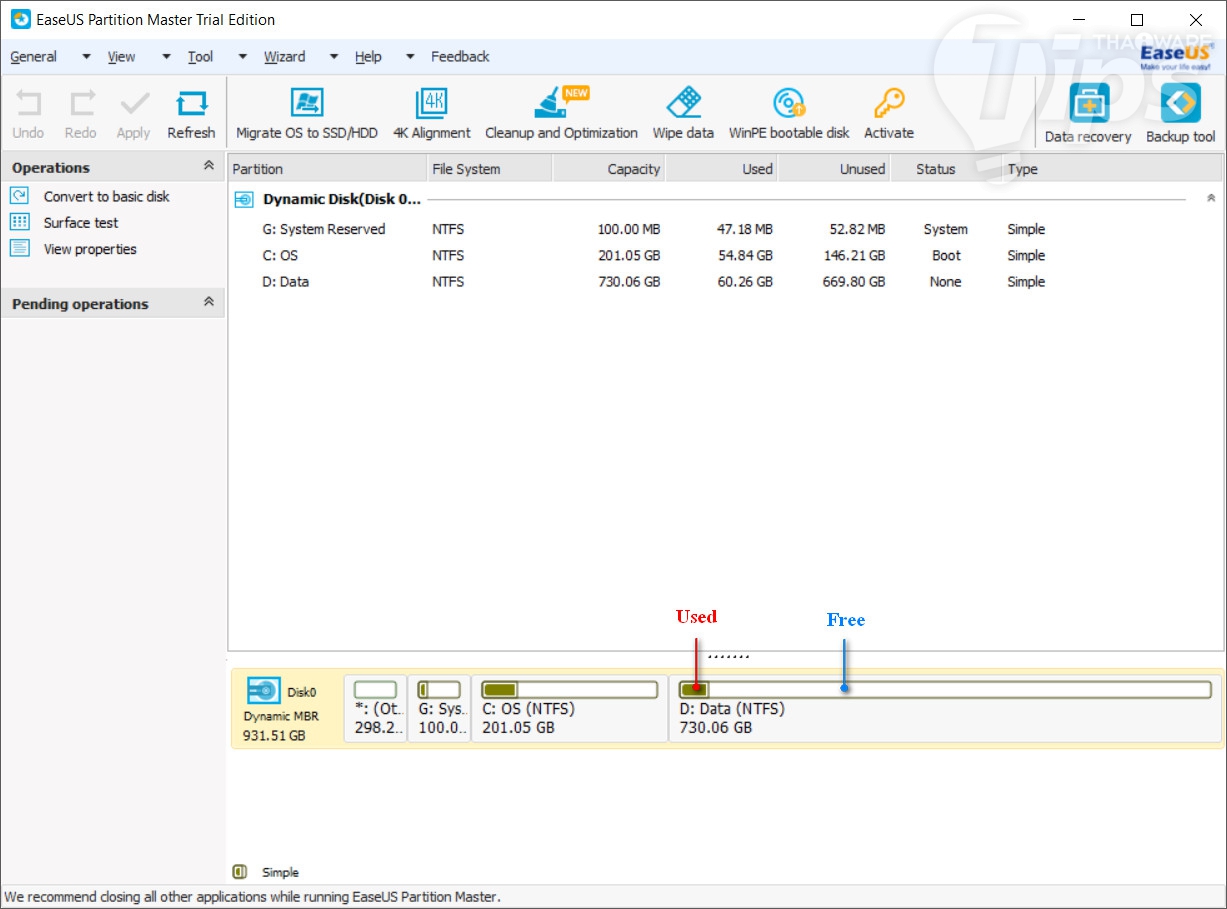Expand the dropdown arrow after Tool
This screenshot has height=909, width=1227.
click(243, 57)
